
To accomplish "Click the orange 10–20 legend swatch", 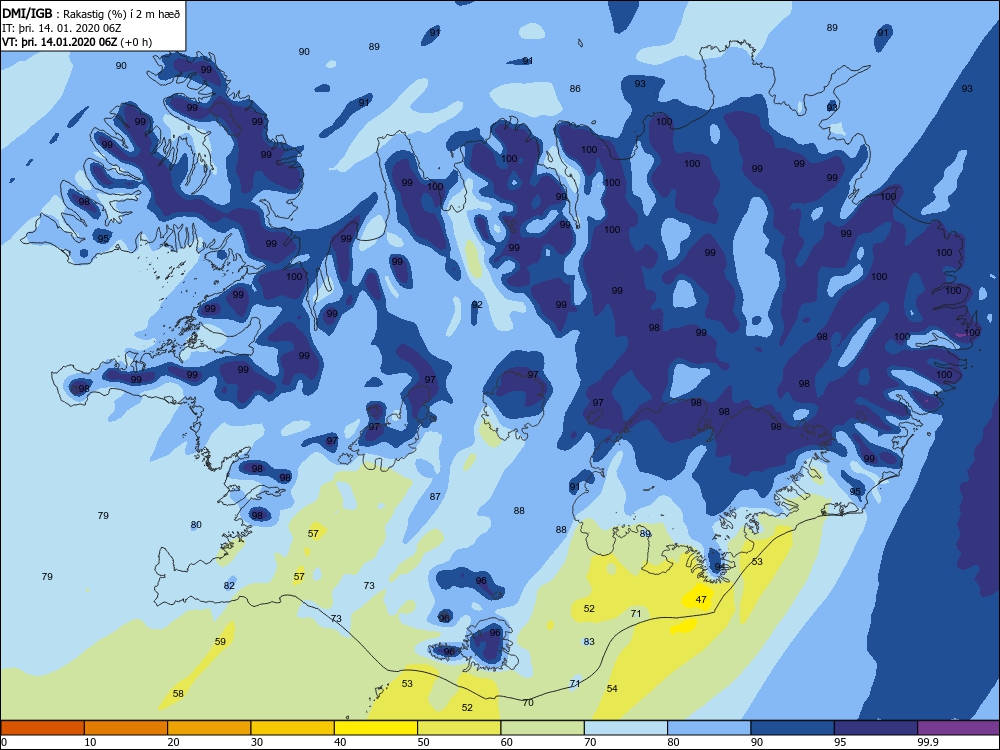I will pos(126,728).
